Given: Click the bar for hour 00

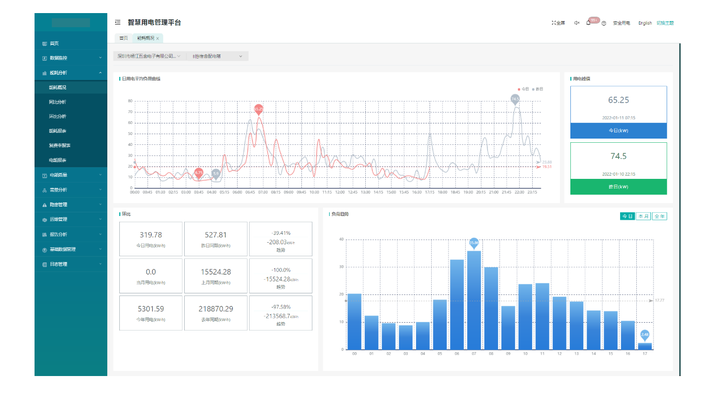Looking at the screenshot, I should (x=354, y=322).
